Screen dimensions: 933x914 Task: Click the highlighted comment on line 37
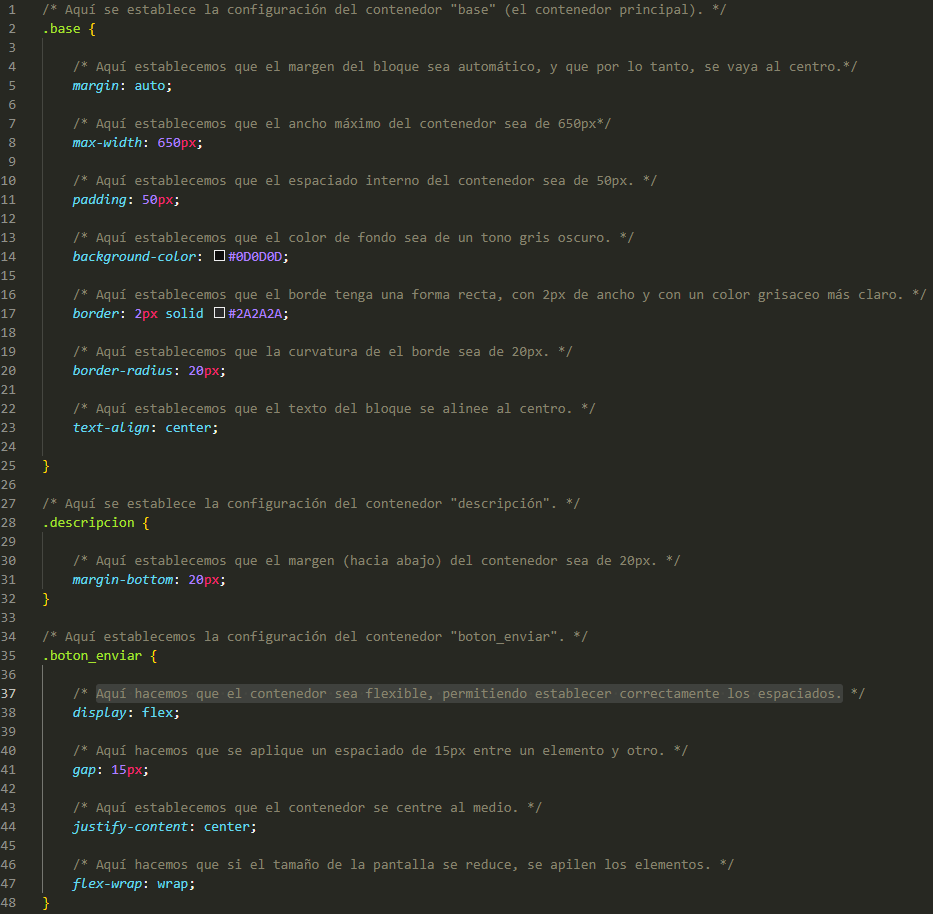tap(469, 694)
